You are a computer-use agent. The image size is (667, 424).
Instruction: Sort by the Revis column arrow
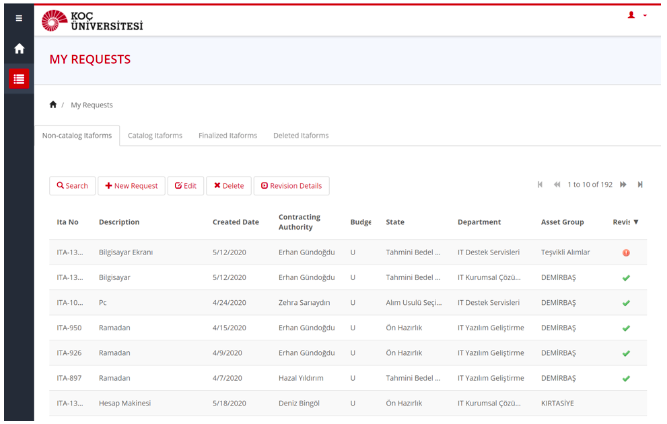point(635,222)
